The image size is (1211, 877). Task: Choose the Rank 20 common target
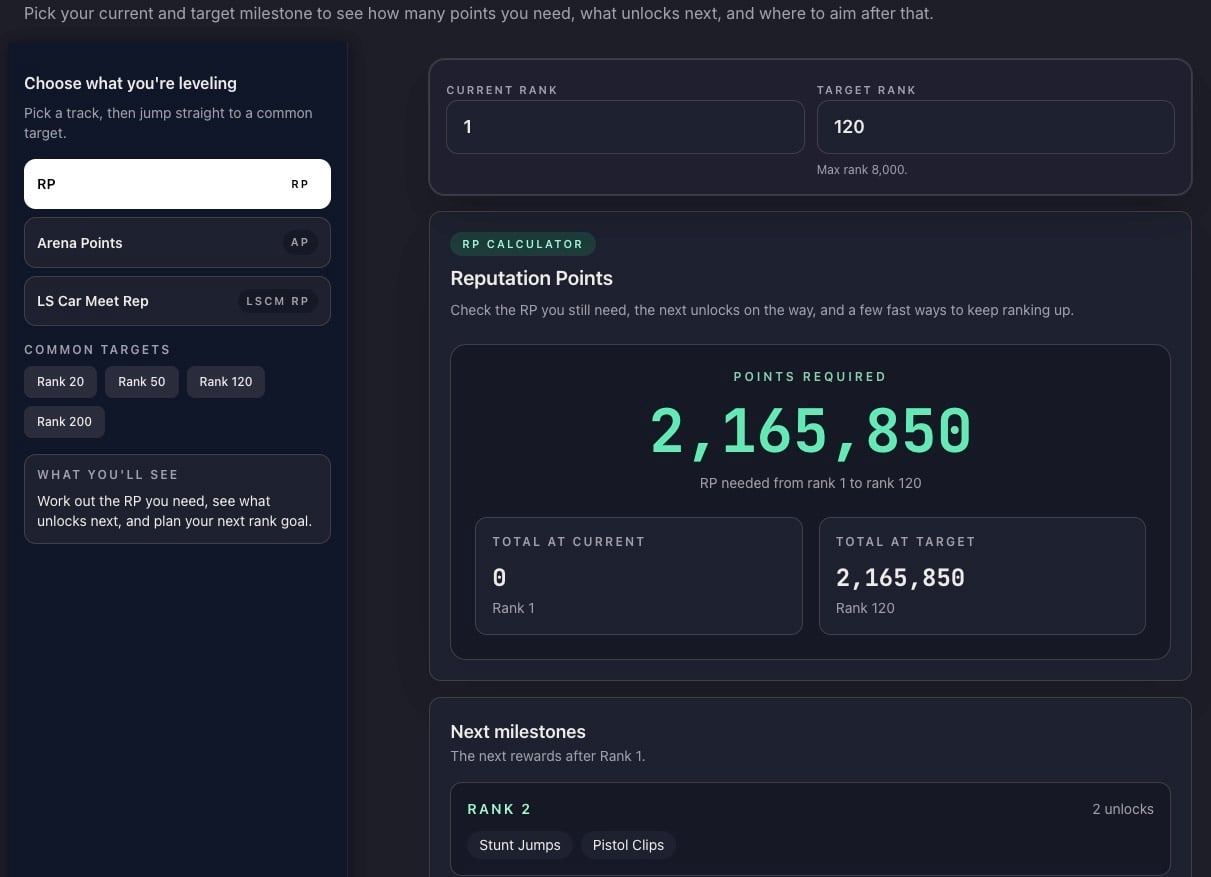click(x=60, y=381)
